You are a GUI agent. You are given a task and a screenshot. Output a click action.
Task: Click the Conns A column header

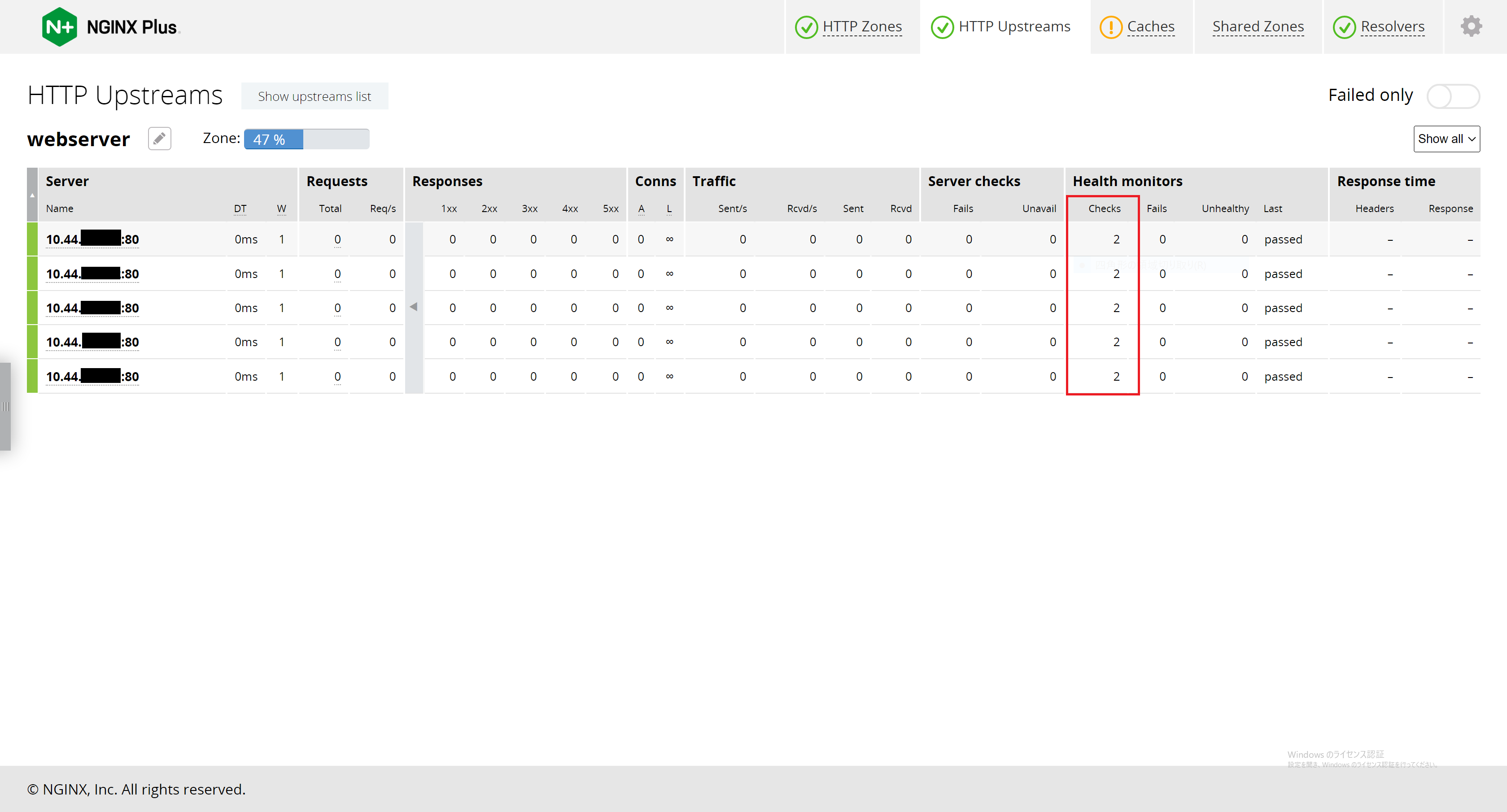(x=641, y=208)
